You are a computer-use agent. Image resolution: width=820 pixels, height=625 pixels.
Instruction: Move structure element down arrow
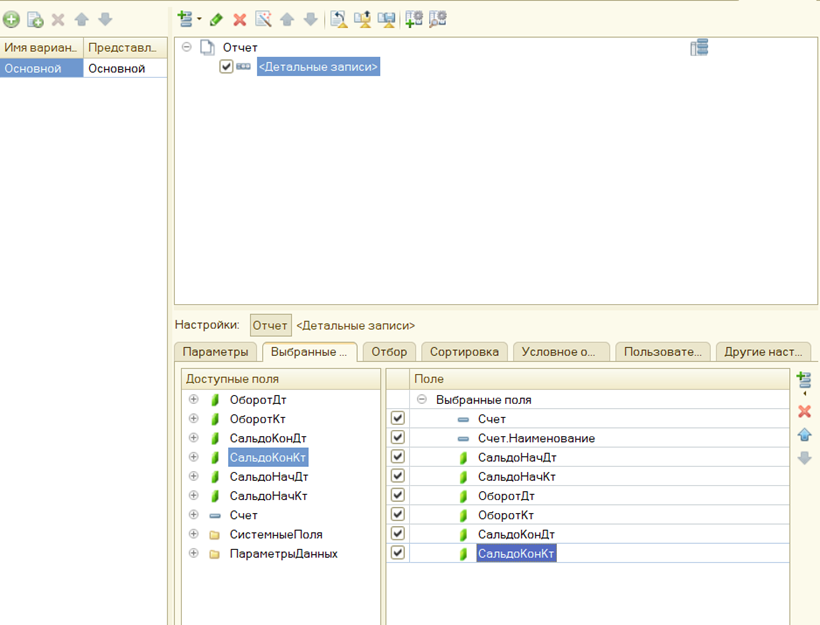311,20
